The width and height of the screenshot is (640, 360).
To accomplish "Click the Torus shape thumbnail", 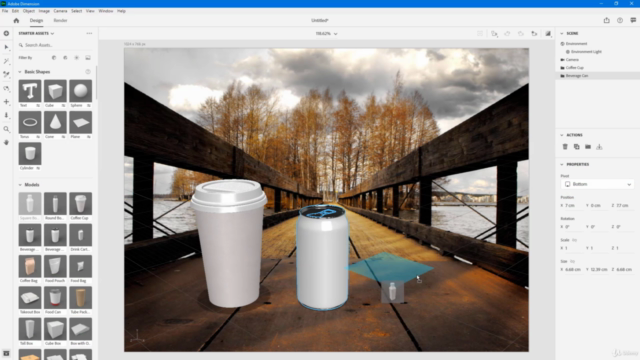I will [30, 122].
